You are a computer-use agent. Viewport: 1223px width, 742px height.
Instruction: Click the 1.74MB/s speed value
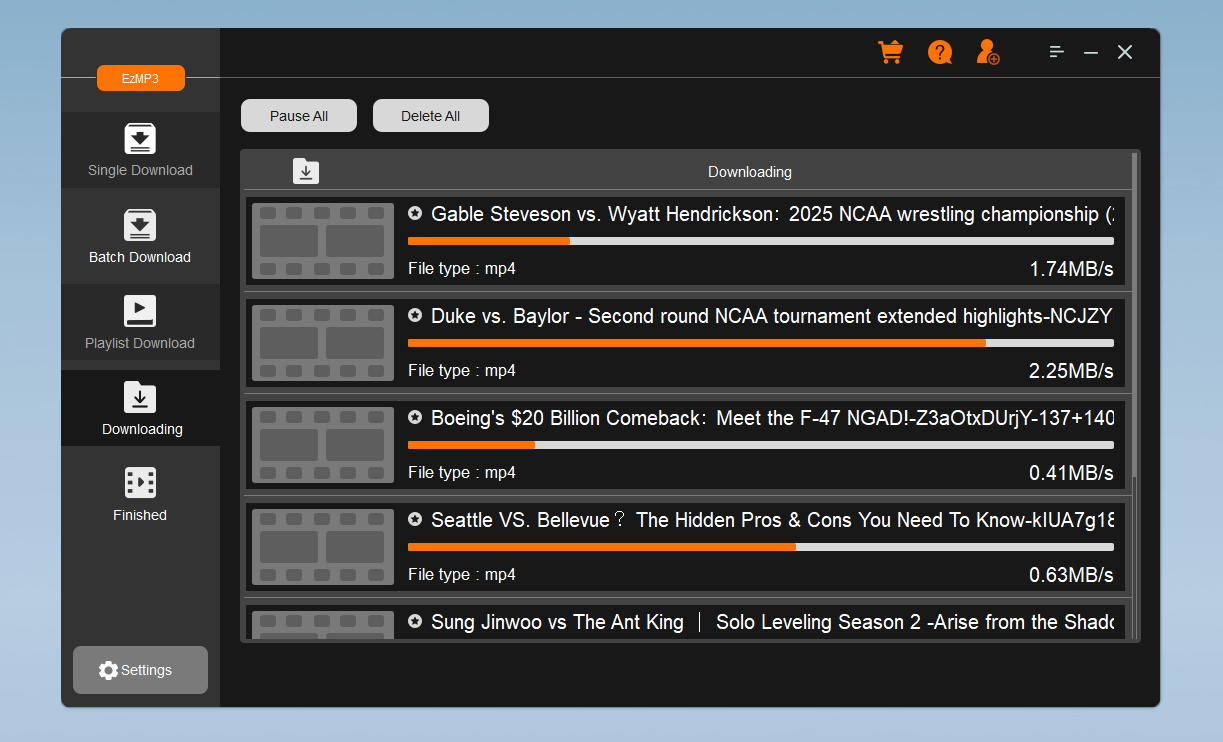1071,269
